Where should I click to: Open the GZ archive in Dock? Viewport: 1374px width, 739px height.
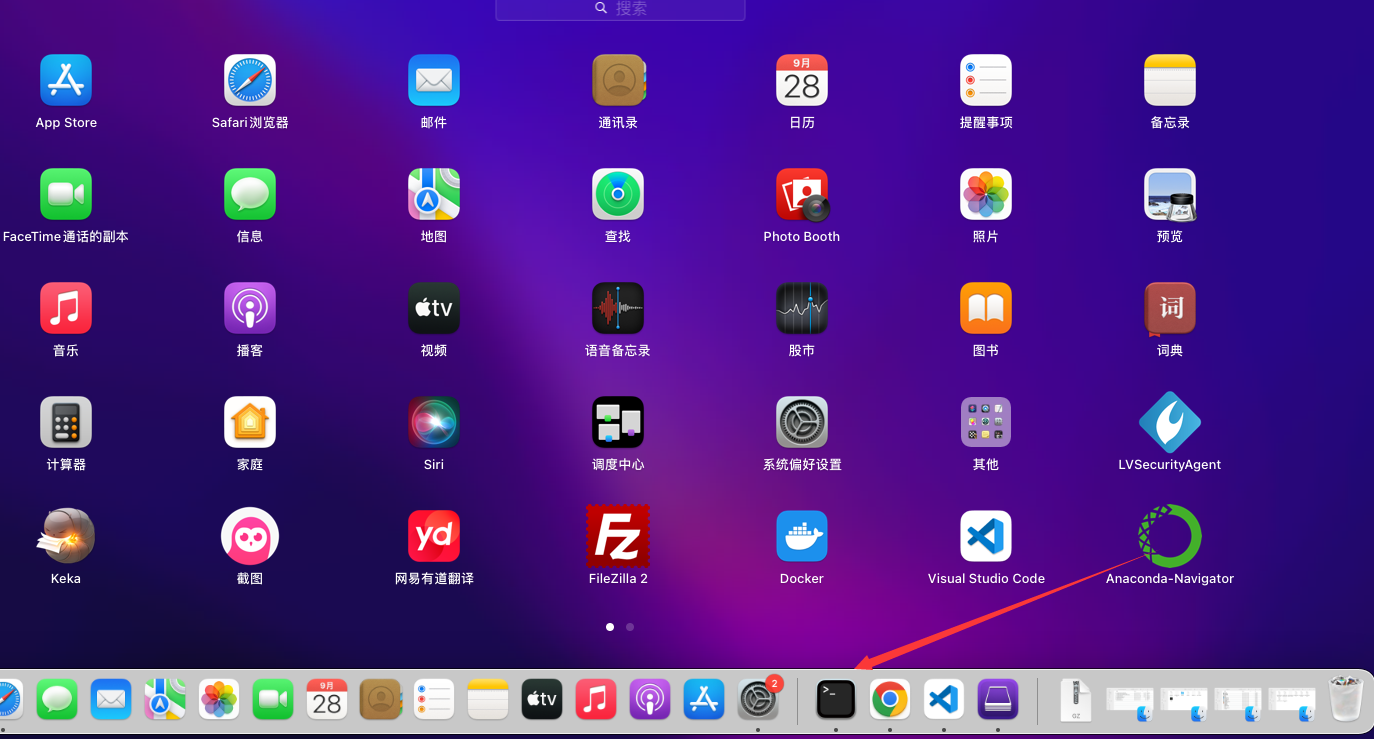pos(1076,699)
